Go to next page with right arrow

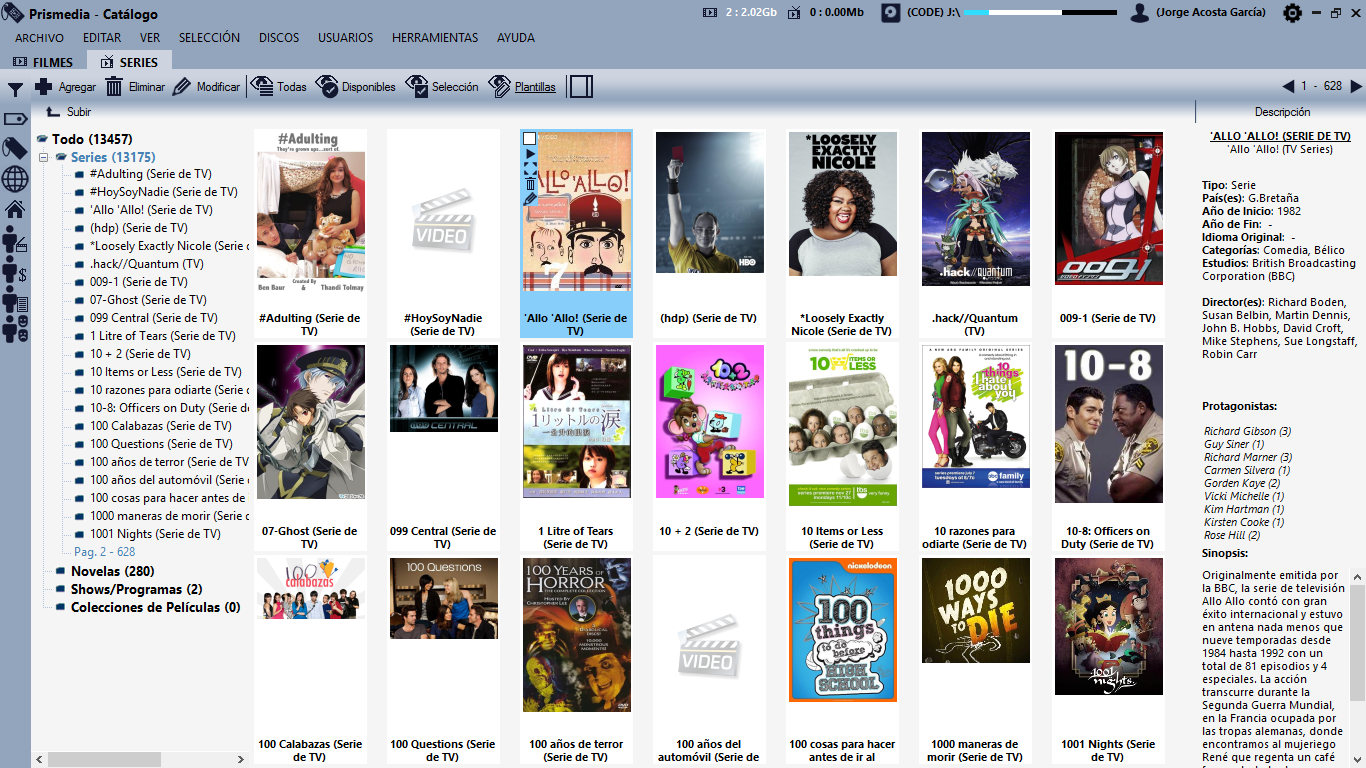click(1356, 87)
